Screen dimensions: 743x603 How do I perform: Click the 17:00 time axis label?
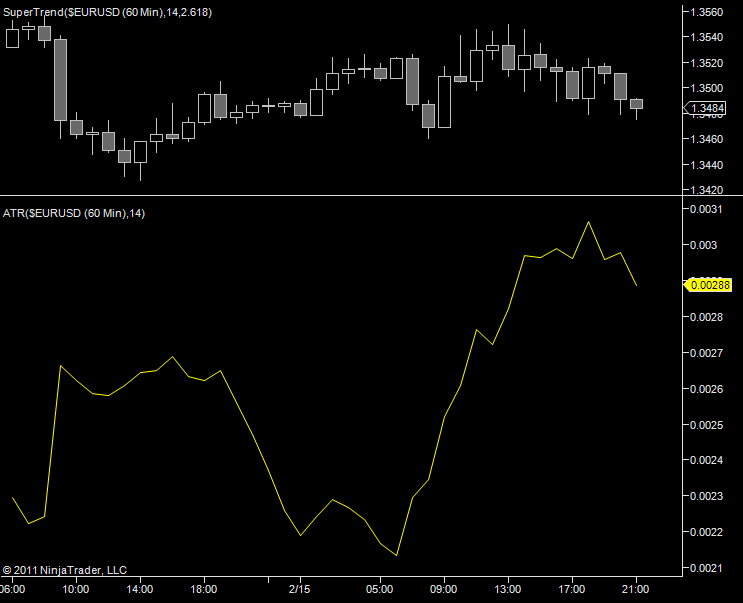click(x=571, y=589)
